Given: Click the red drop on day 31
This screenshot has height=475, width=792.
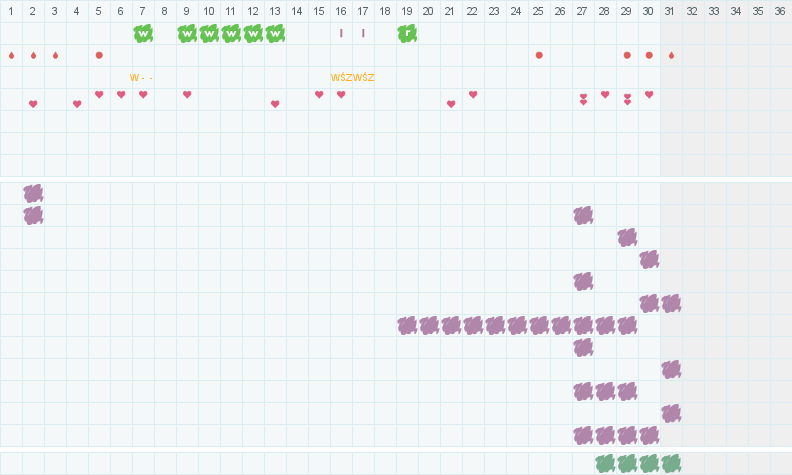Looking at the screenshot, I should point(671,55).
